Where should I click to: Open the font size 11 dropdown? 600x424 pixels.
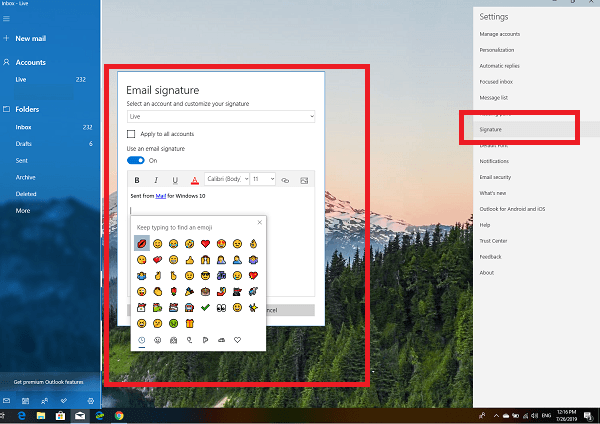(x=262, y=179)
